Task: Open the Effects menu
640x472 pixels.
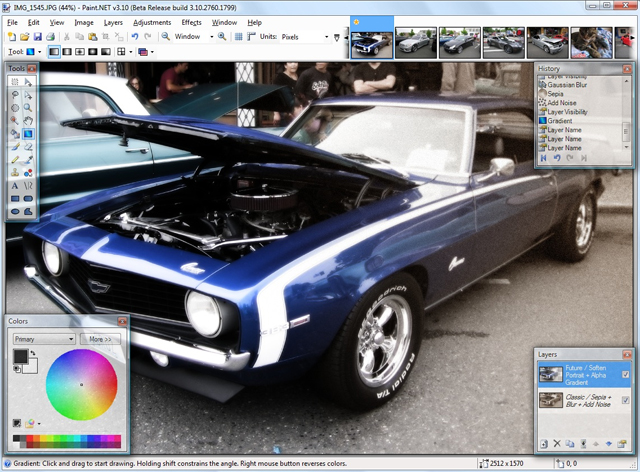Action: pyautogui.click(x=191, y=22)
